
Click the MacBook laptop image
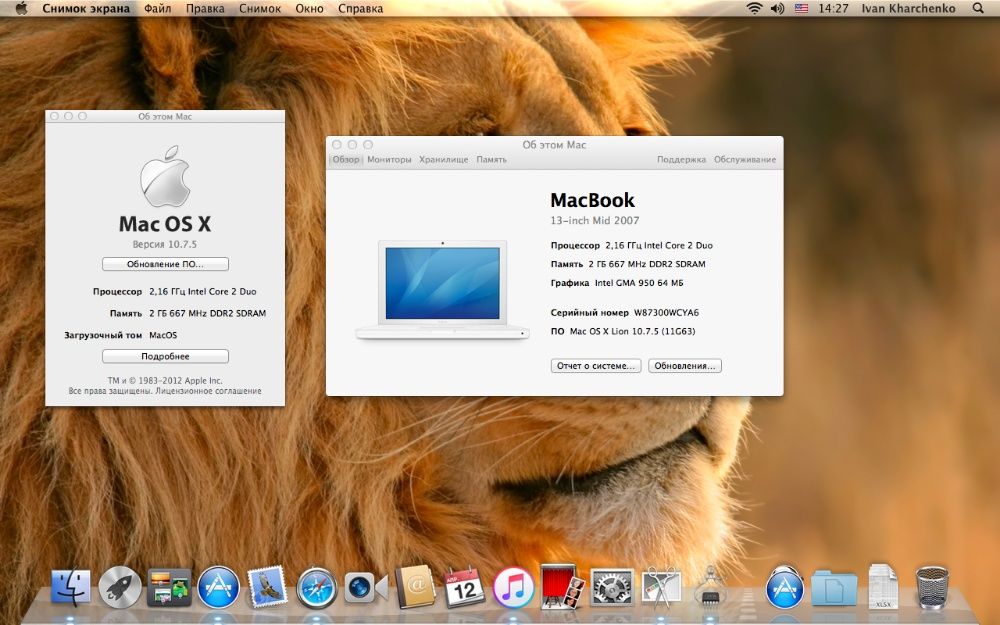click(443, 289)
